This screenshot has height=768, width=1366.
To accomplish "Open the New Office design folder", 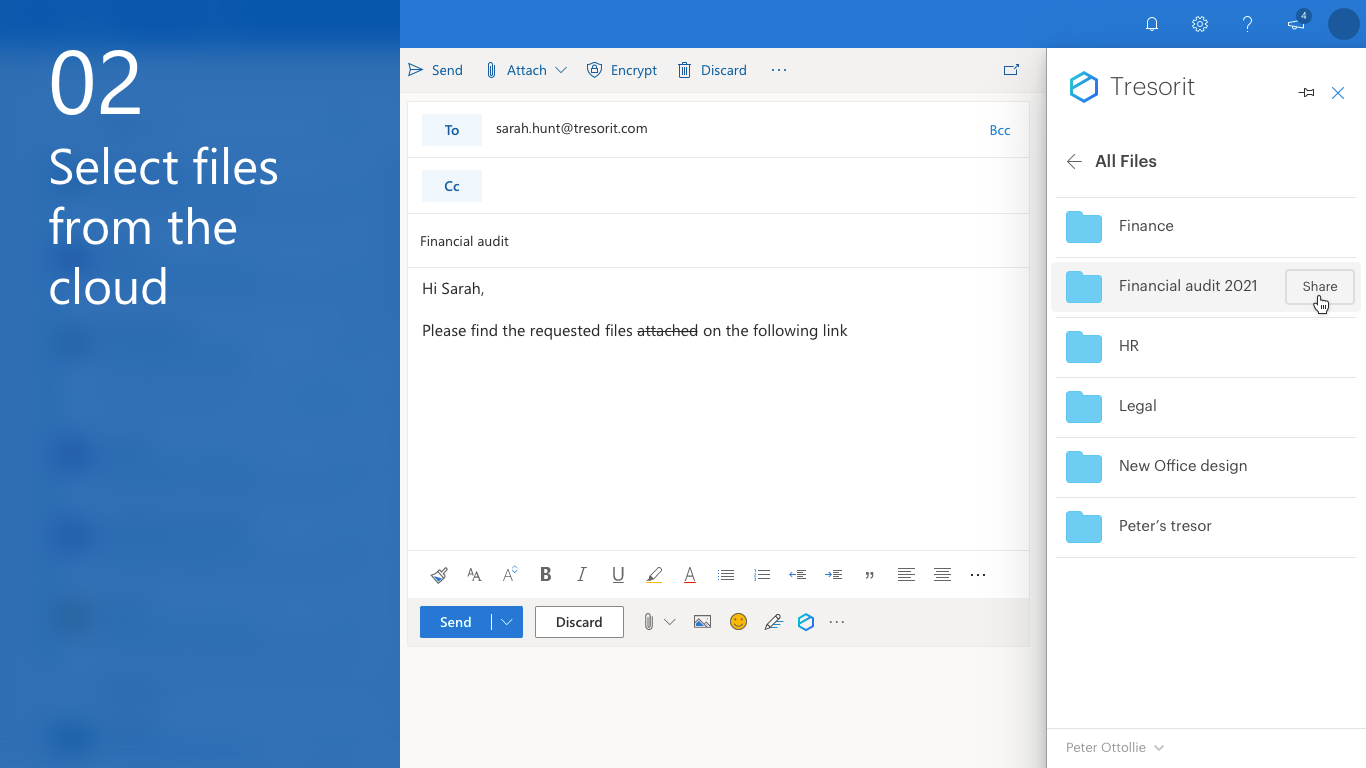I will (x=1206, y=467).
